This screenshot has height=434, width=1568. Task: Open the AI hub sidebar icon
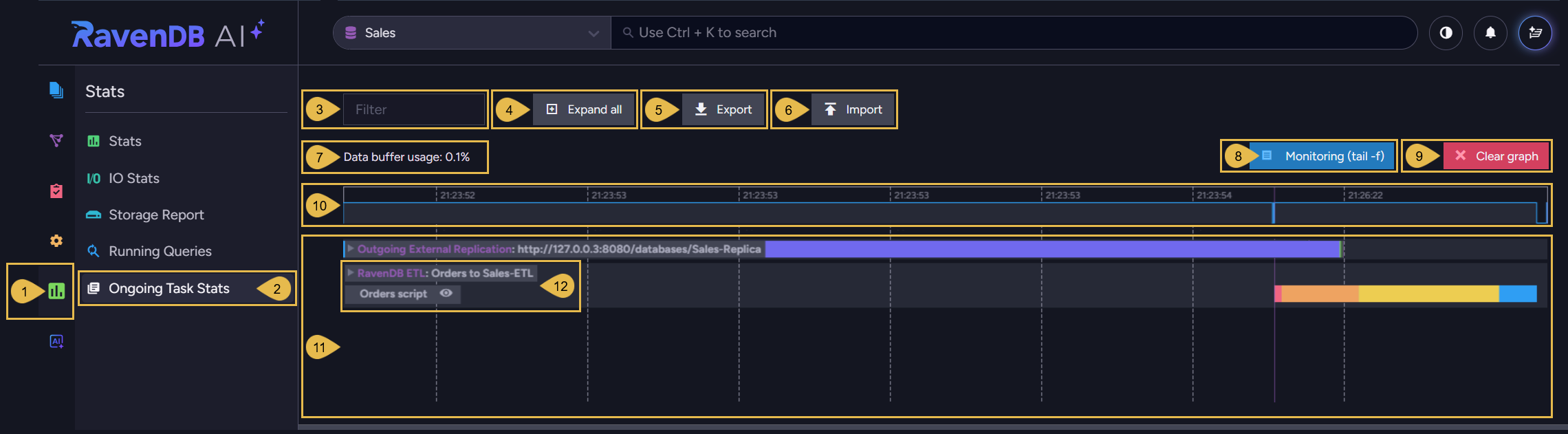click(x=56, y=341)
